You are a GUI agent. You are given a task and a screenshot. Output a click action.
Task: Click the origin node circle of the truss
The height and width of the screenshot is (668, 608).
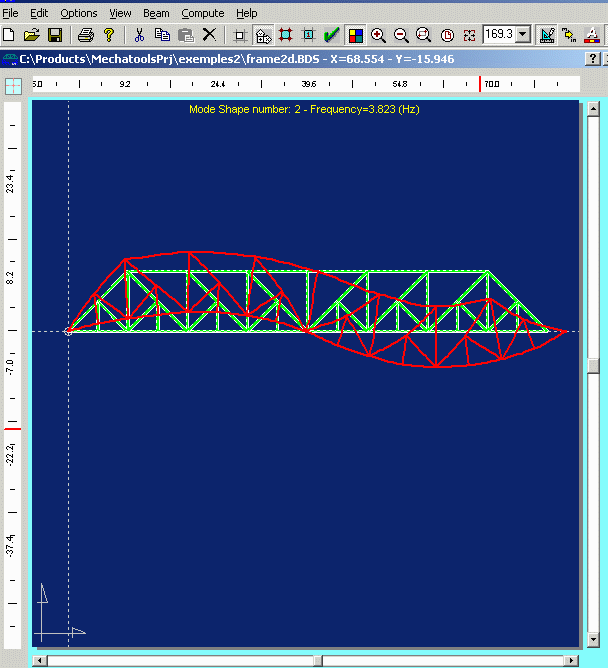[x=68, y=331]
